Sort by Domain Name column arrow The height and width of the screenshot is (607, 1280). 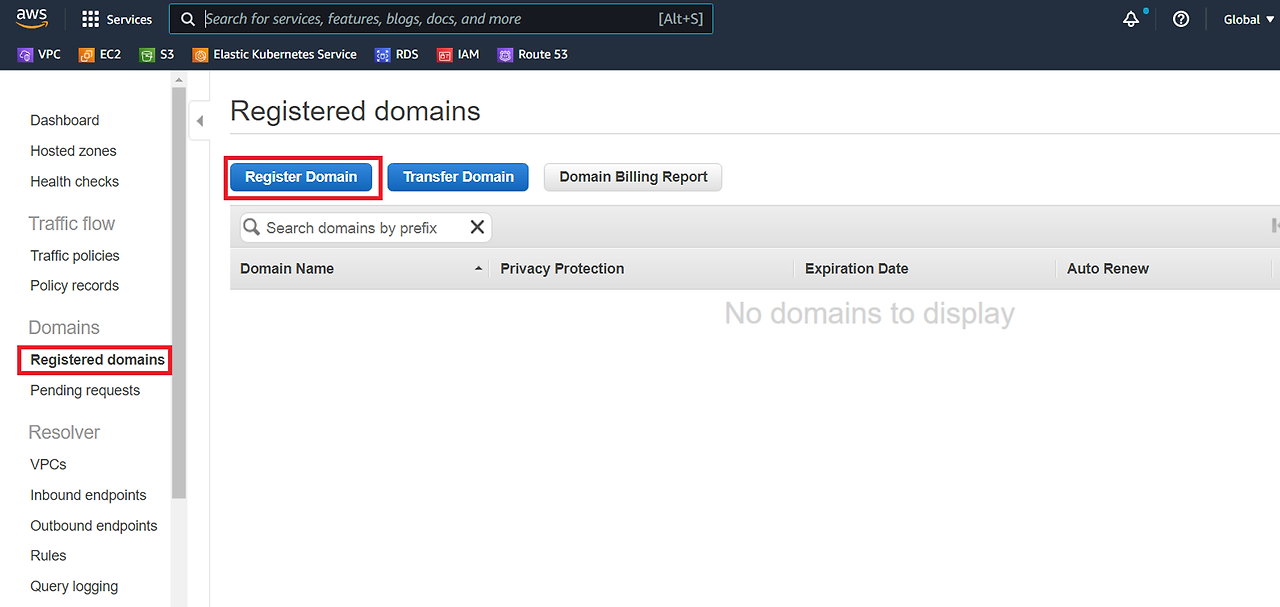pyautogui.click(x=478, y=269)
